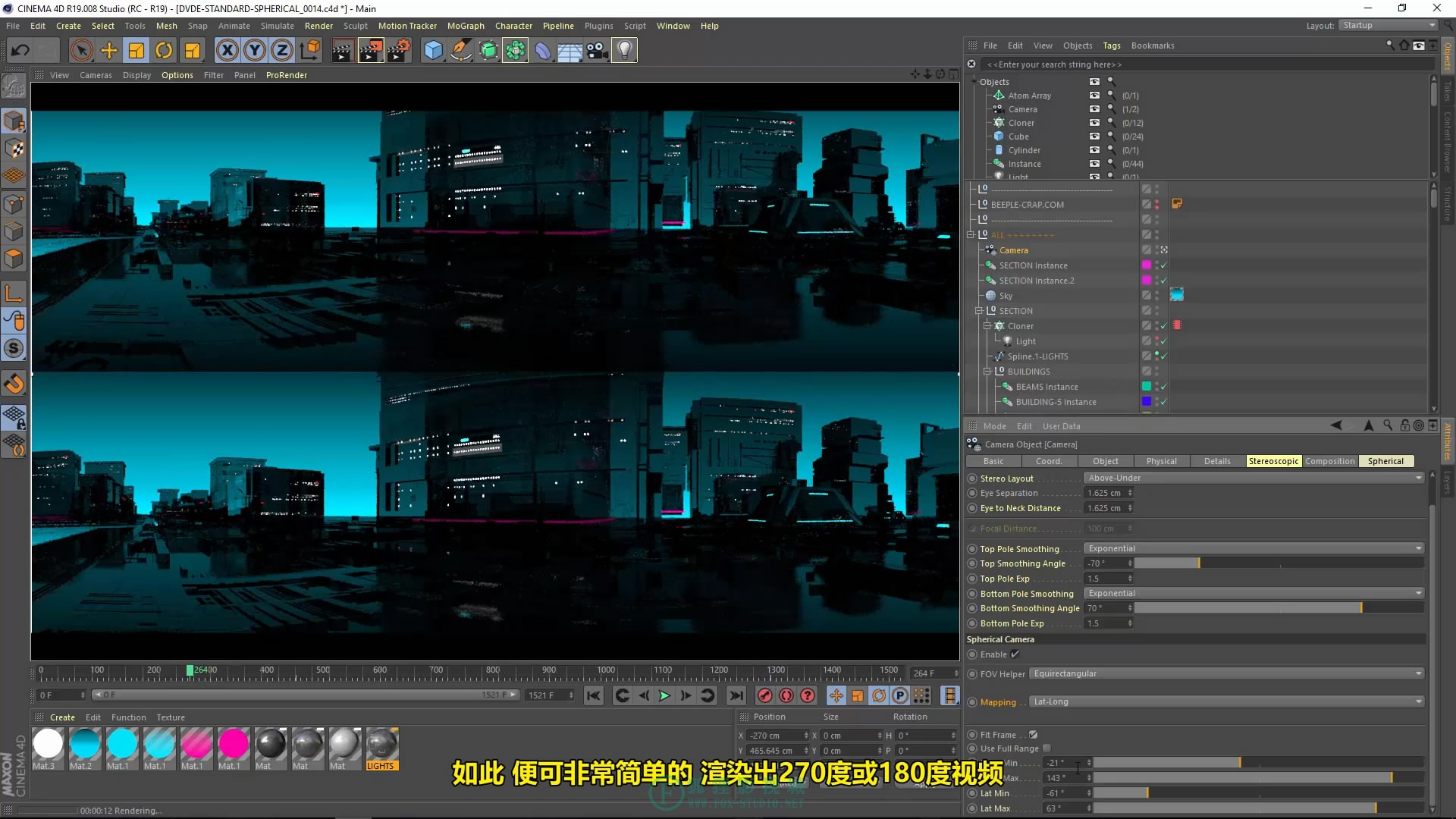Open the Layout Startup dropdown

pyautogui.click(x=1388, y=26)
